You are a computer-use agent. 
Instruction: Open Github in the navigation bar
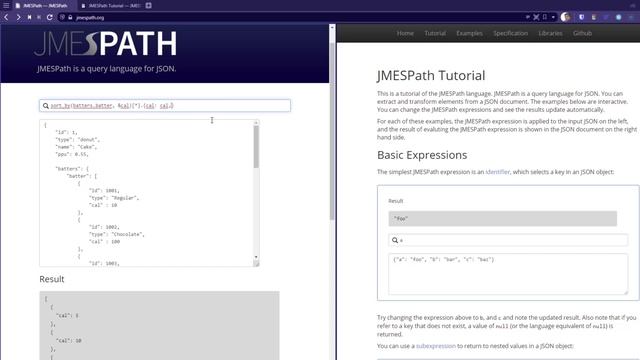tap(582, 33)
